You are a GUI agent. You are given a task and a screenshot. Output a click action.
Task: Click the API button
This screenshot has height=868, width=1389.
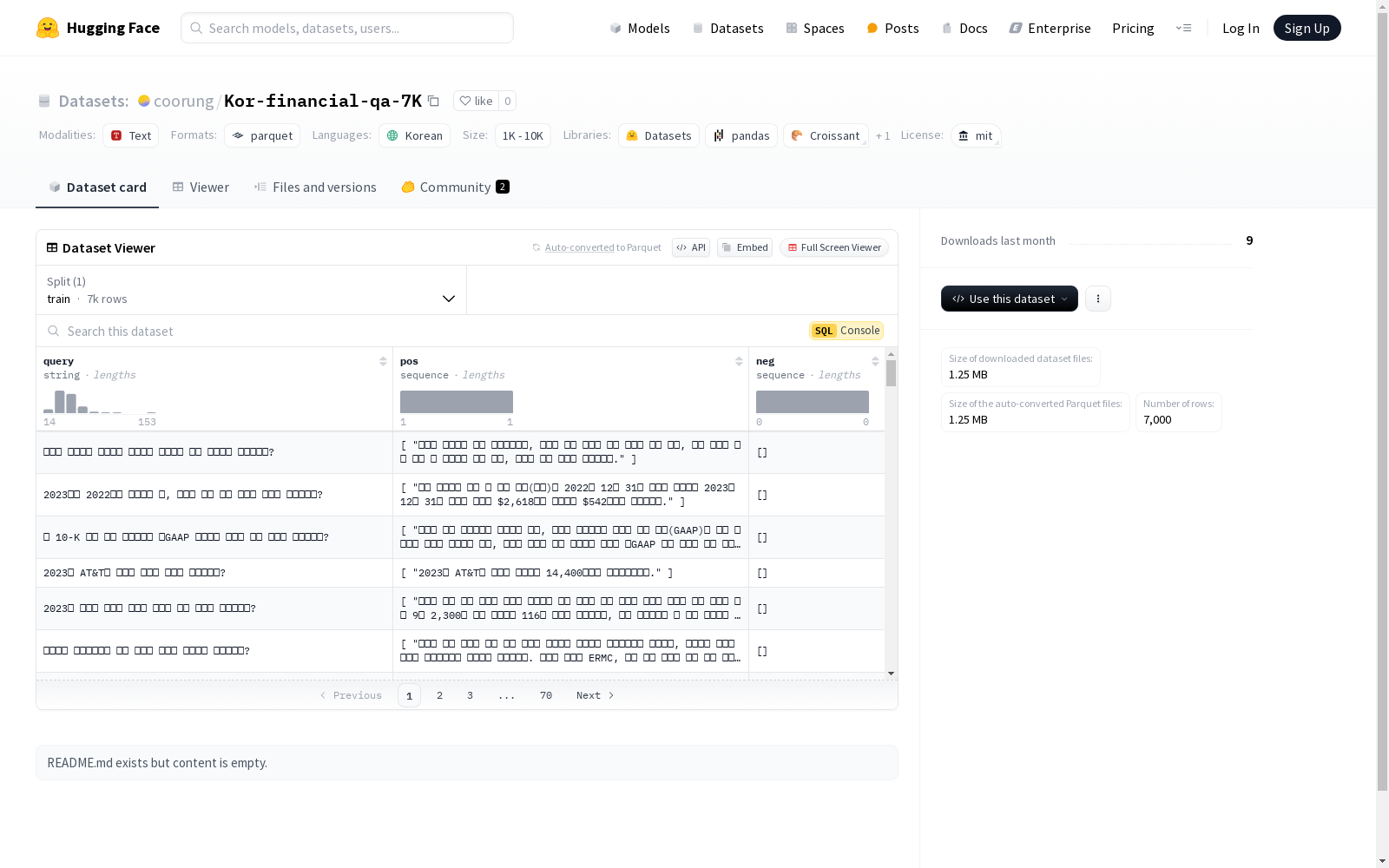coord(691,247)
